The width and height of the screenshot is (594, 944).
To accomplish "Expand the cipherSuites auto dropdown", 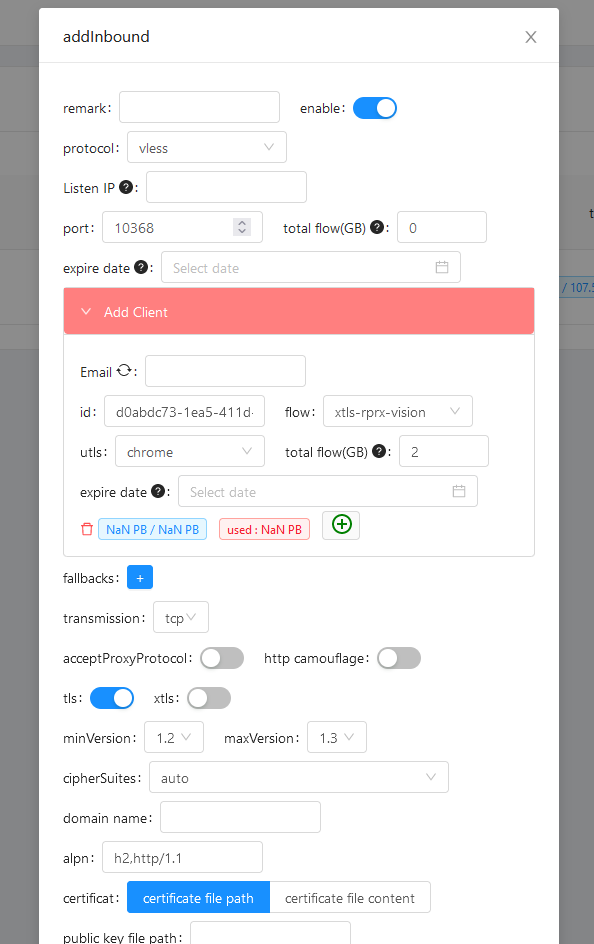I will pyautogui.click(x=299, y=777).
